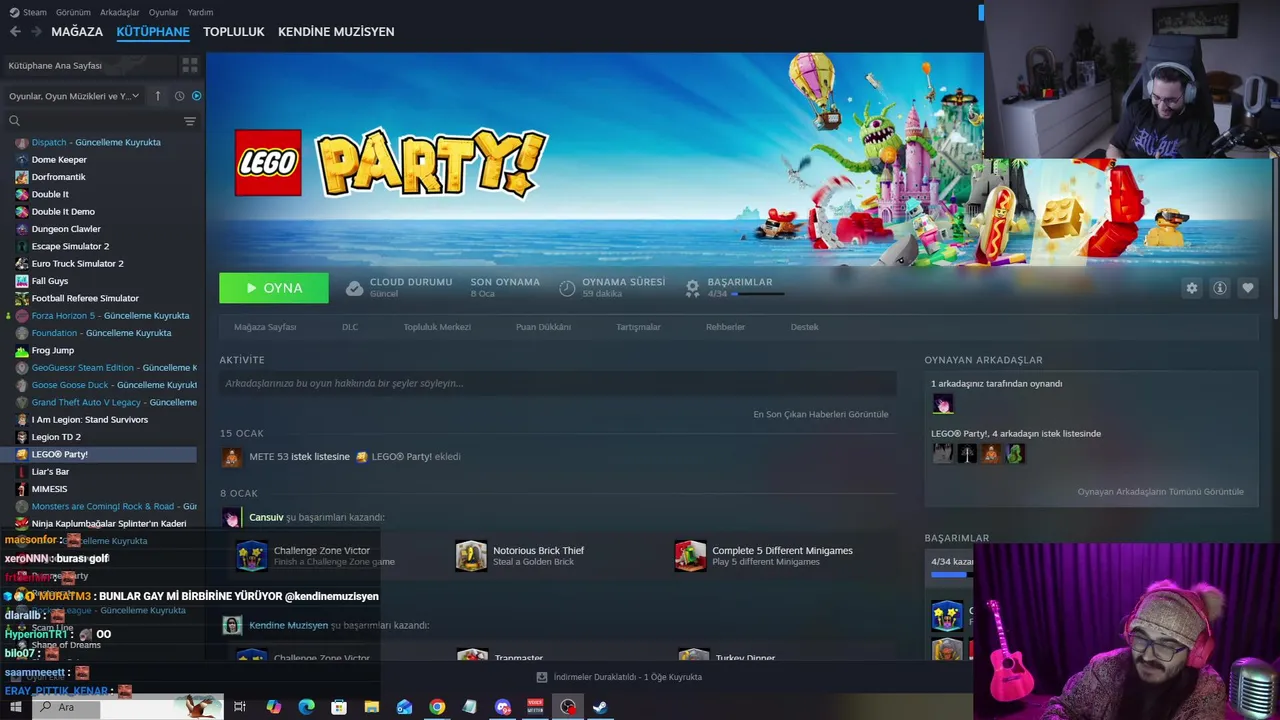Open Microsoft Store from the taskbar
This screenshot has height=720, width=1280.
point(339,707)
